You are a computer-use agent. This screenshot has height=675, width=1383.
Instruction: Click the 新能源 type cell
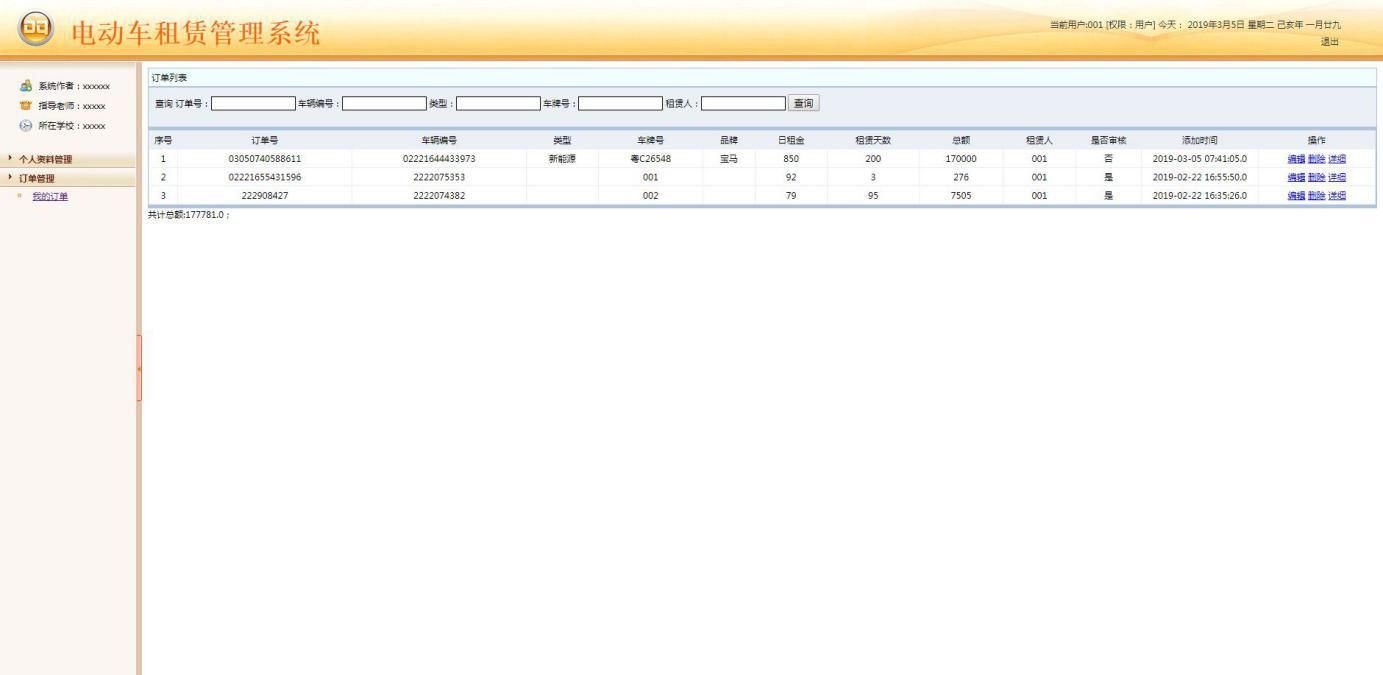coord(562,158)
